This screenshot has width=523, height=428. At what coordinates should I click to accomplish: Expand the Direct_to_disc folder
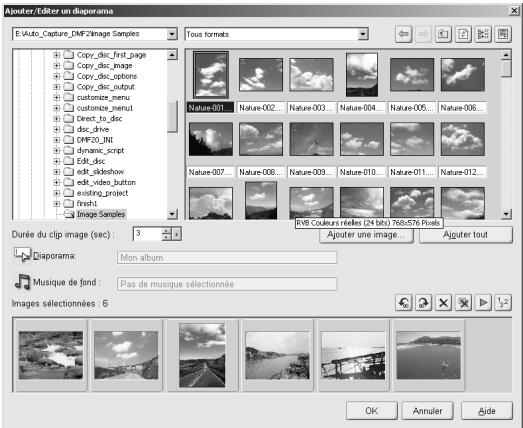[57, 119]
